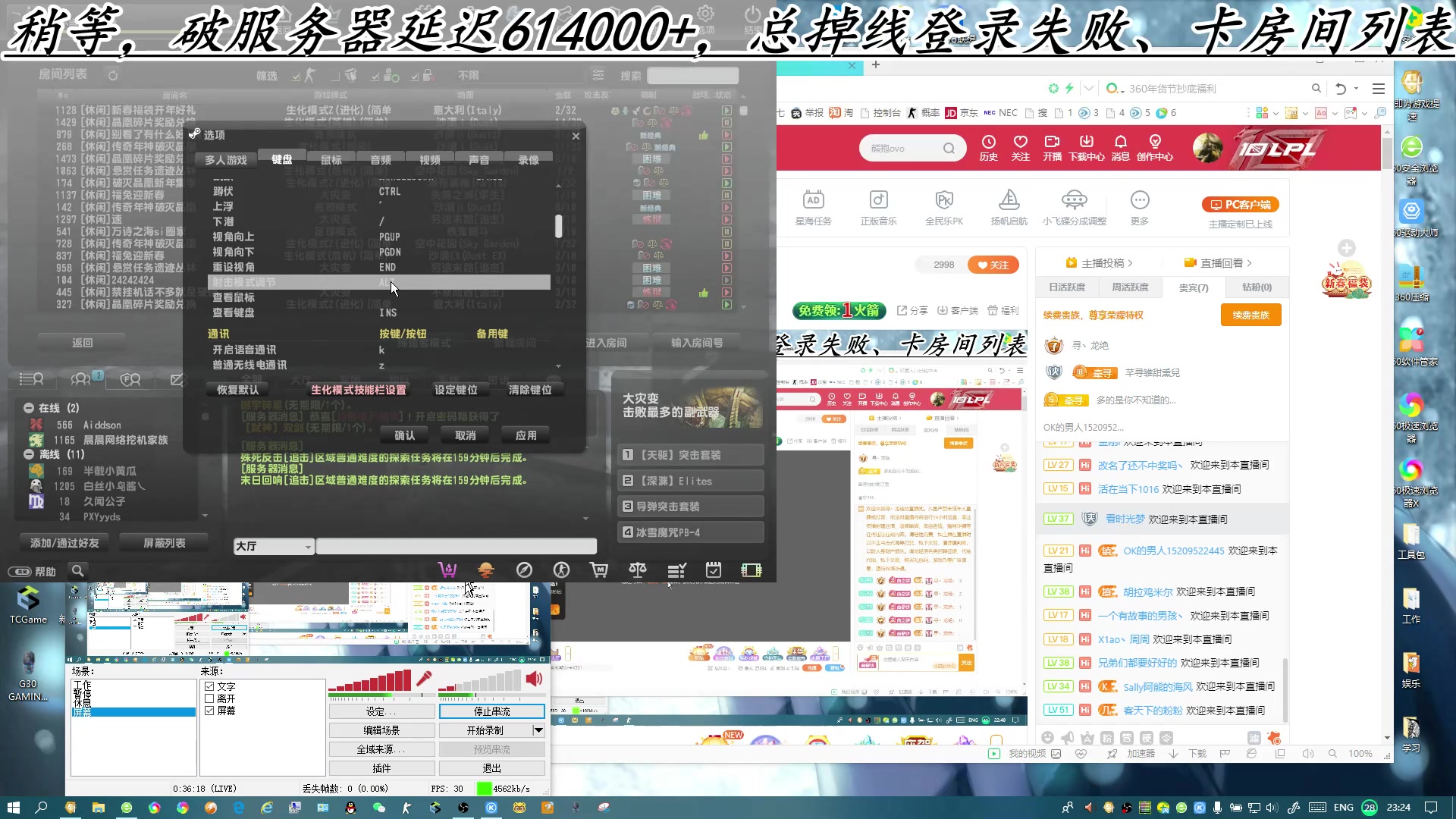Viewport: 1456px width, 819px height.
Task: Toggle the 离开 source checkbox
Action: coord(209,698)
